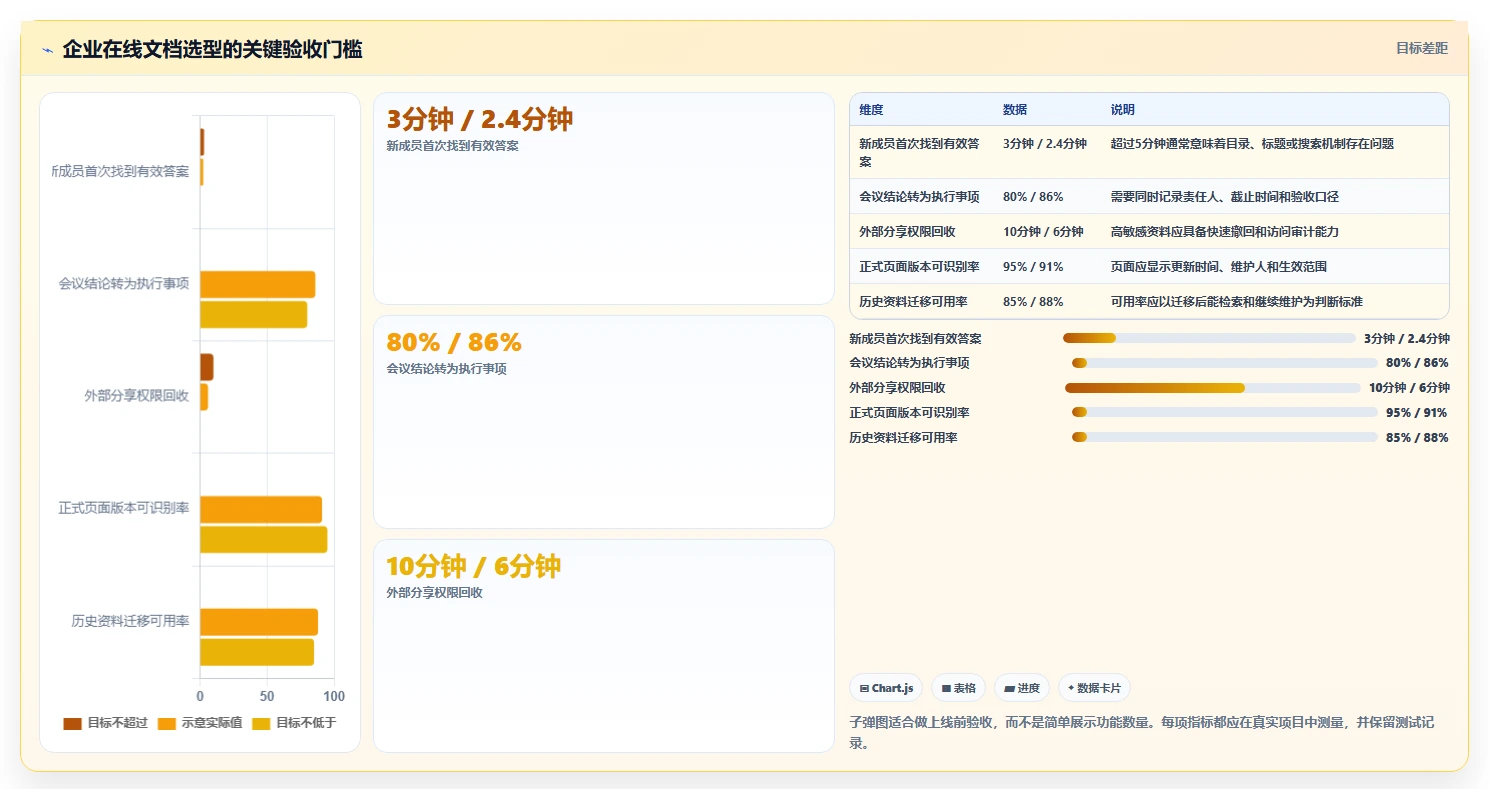The width and height of the screenshot is (1489, 789).
Task: Open the 3分钟 / 2.4分钟 data card
Action: (604, 198)
